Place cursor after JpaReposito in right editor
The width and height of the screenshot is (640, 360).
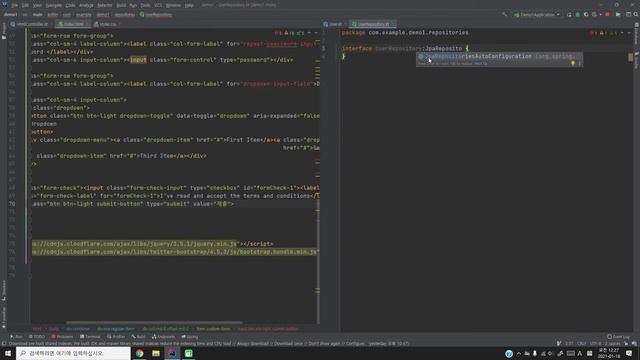[462, 49]
